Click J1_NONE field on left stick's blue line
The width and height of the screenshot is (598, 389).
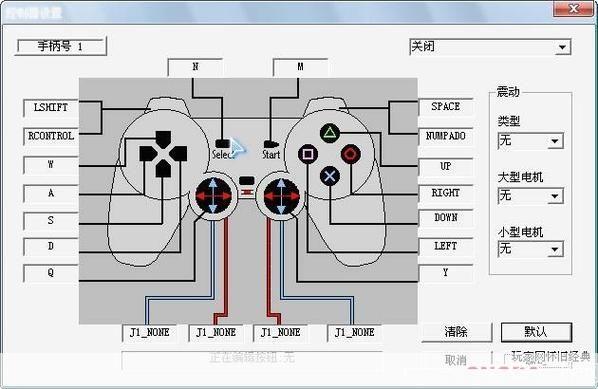pyautogui.click(x=150, y=333)
